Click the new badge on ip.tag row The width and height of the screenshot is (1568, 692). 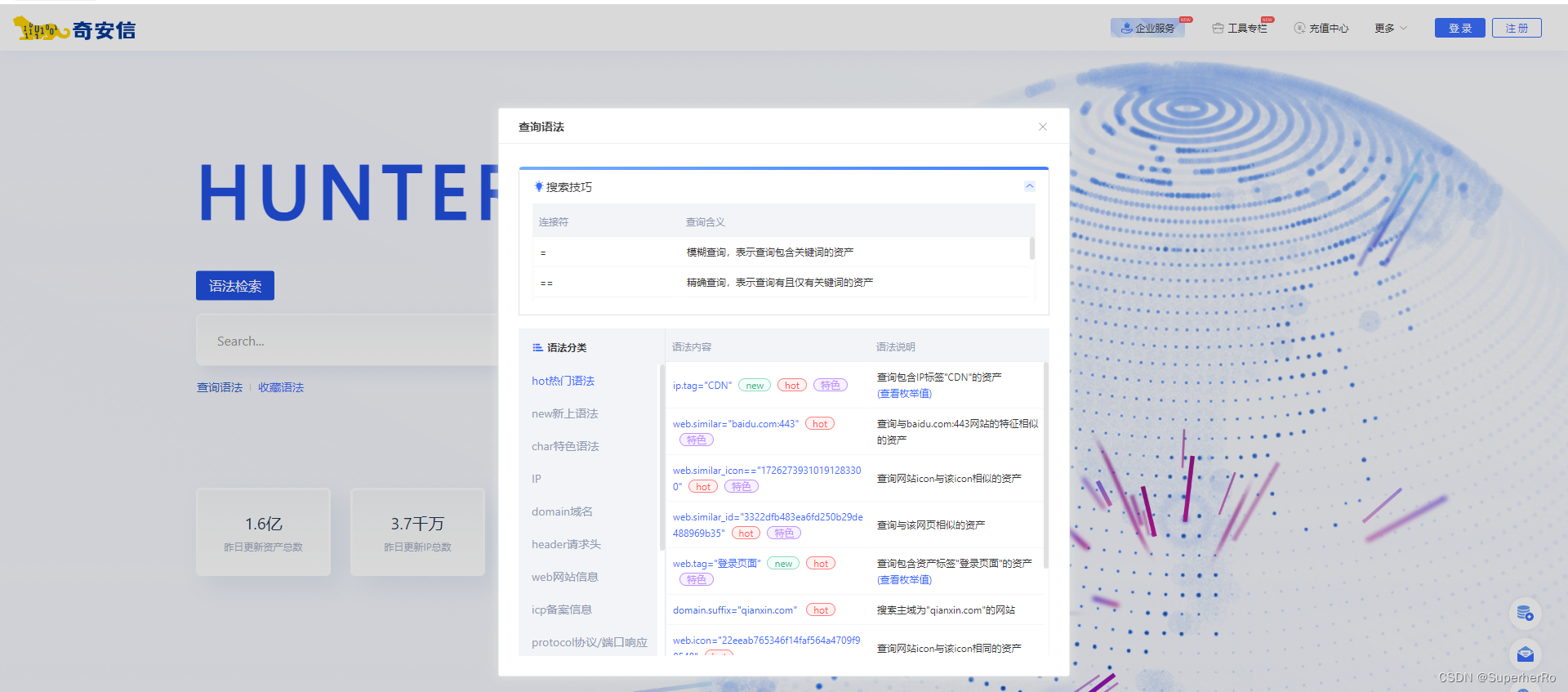pyautogui.click(x=755, y=386)
